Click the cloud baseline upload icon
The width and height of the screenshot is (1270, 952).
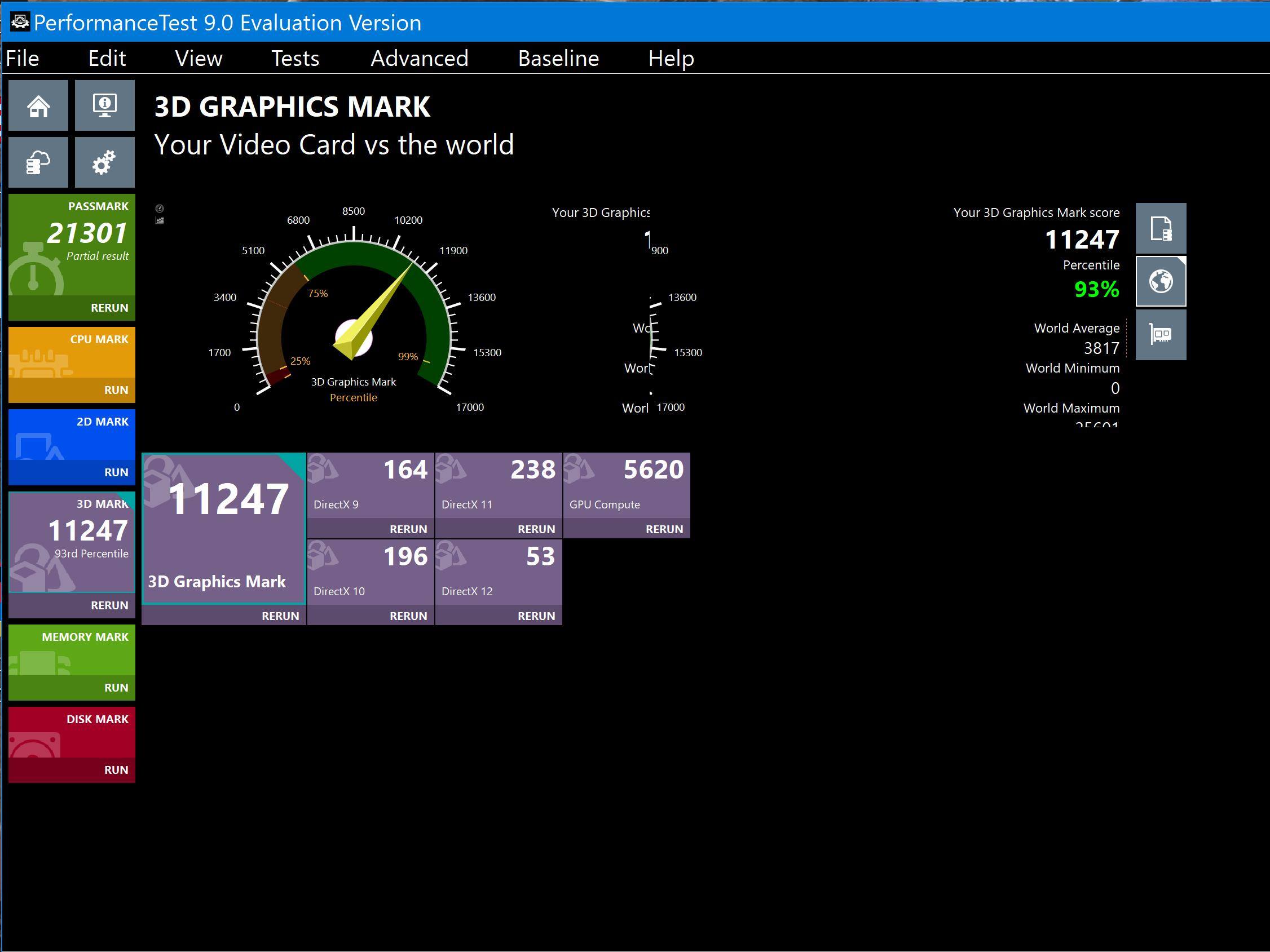(38, 162)
